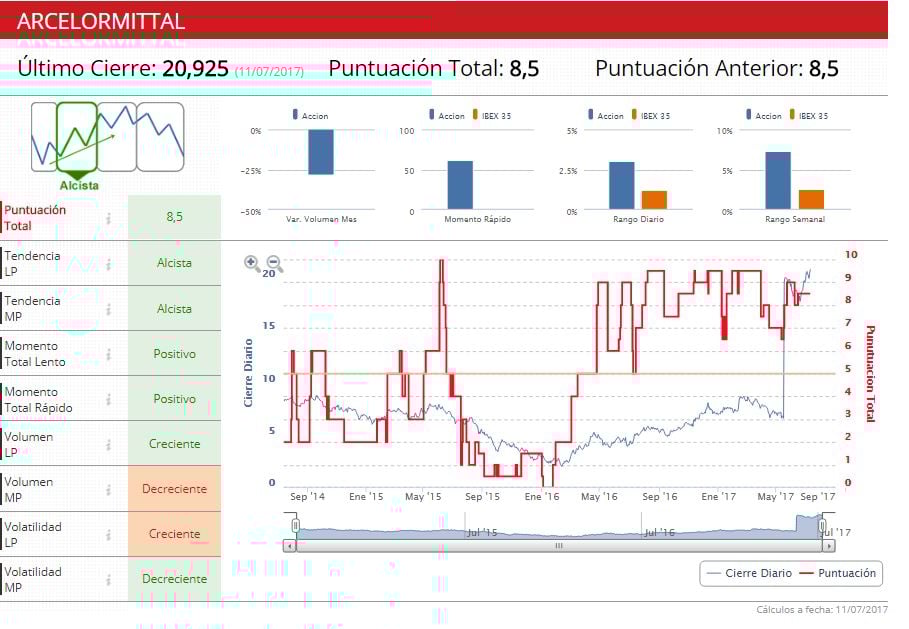Click the Jul '16 marker in the navigator
The width and height of the screenshot is (909, 629).
click(660, 532)
